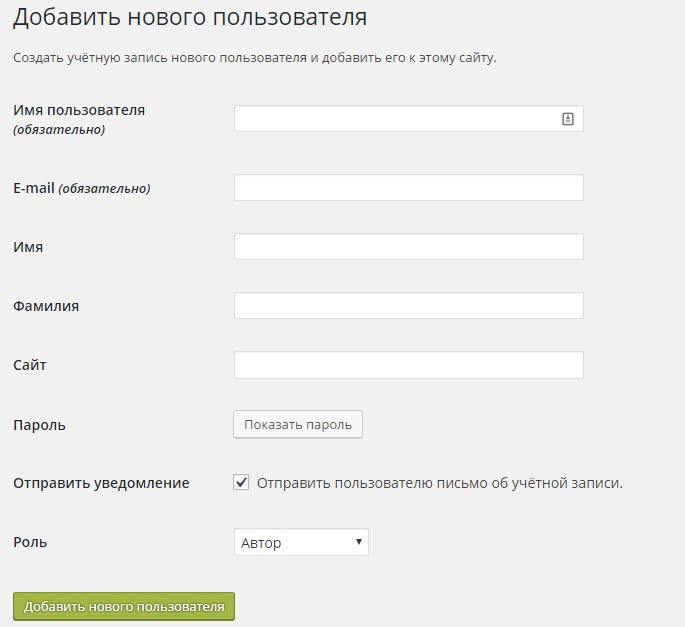
Task: Click the 'Отправить уведомление' row label
Action: click(101, 483)
